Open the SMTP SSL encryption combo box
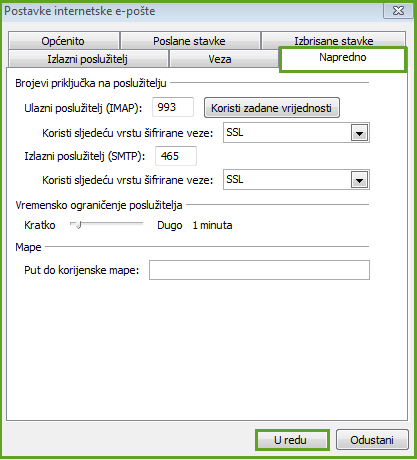 point(296,180)
